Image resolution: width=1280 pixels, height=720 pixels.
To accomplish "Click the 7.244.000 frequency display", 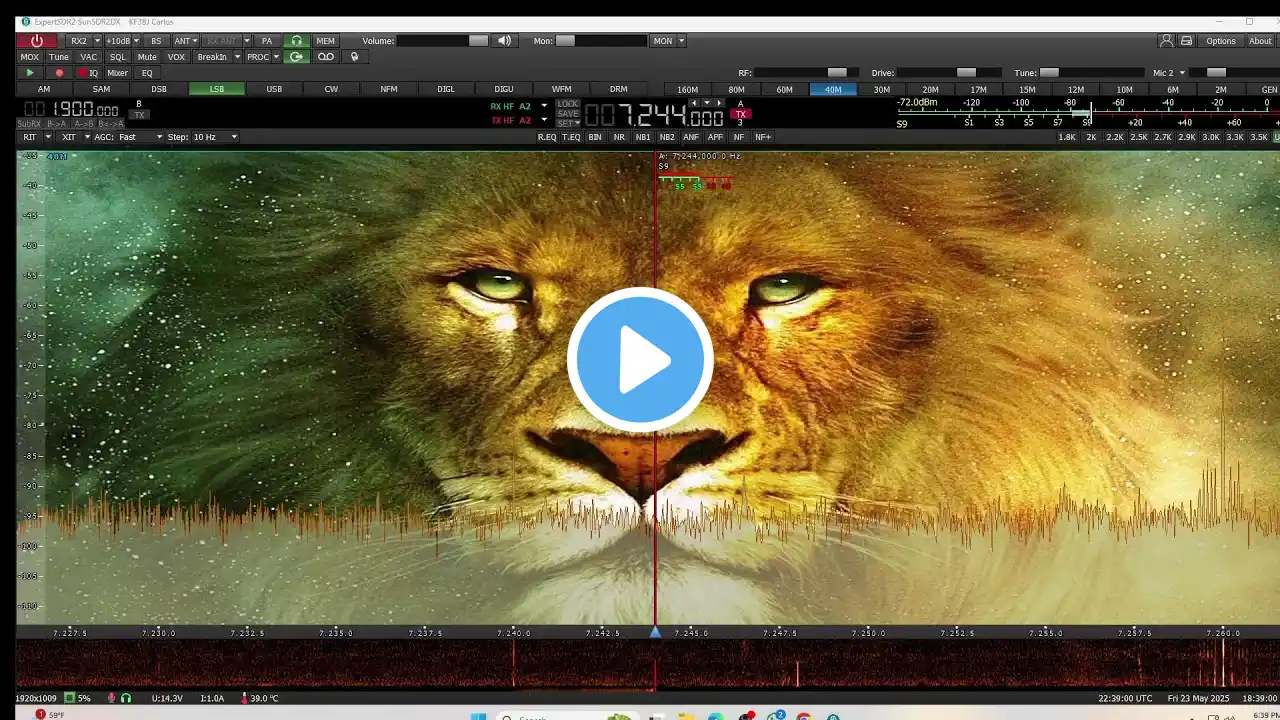I will (x=654, y=115).
